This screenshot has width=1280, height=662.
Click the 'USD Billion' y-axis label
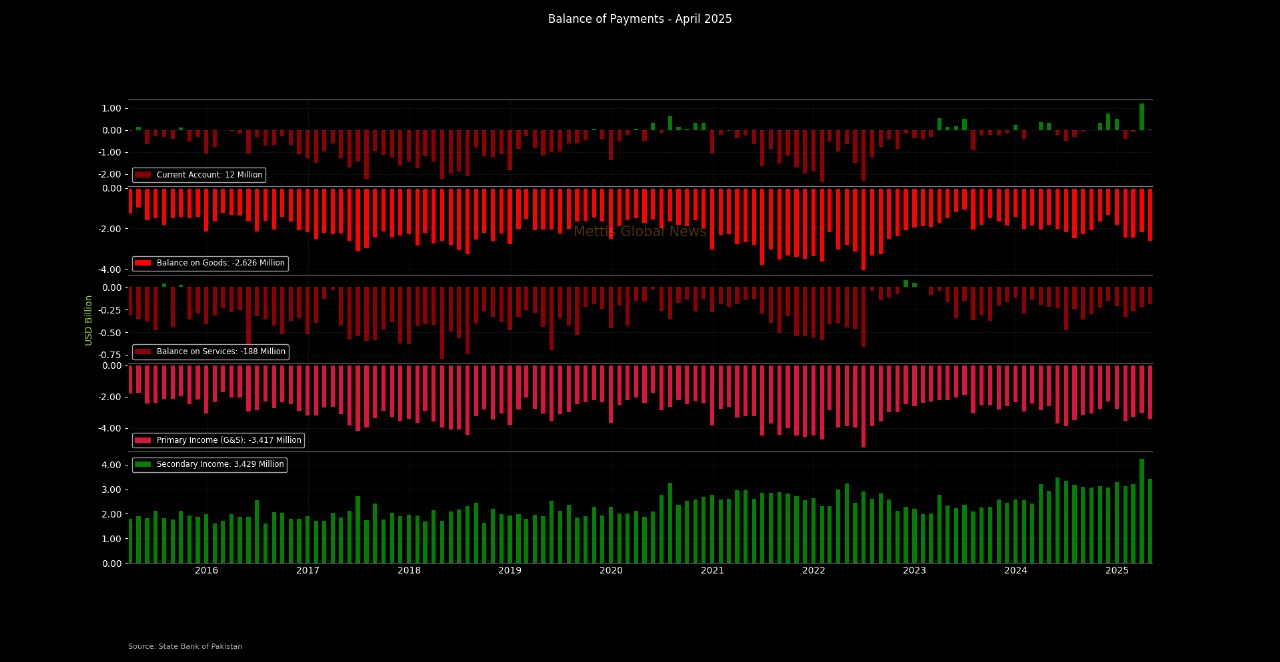click(x=89, y=320)
